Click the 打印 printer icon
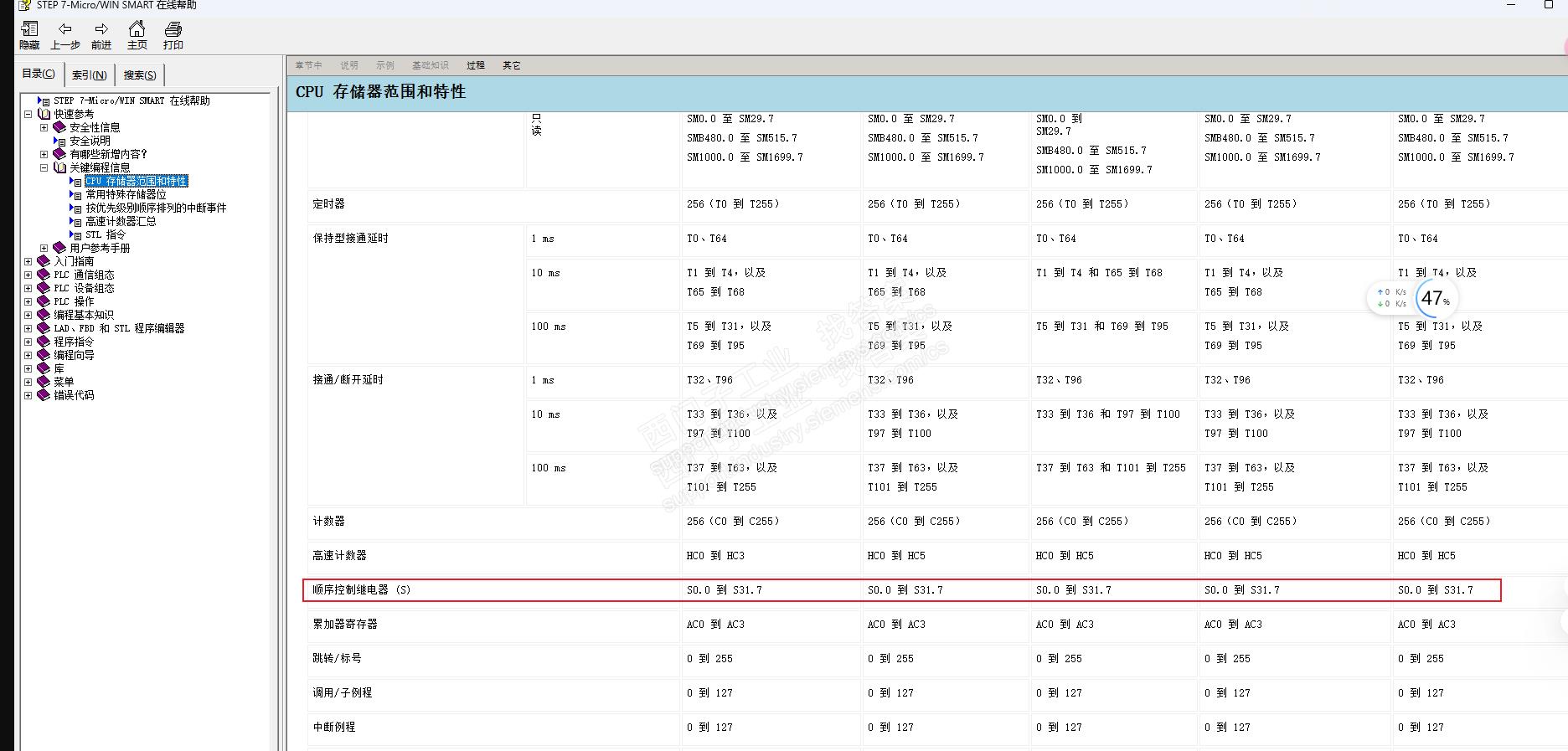This screenshot has width=1568, height=751. [173, 29]
